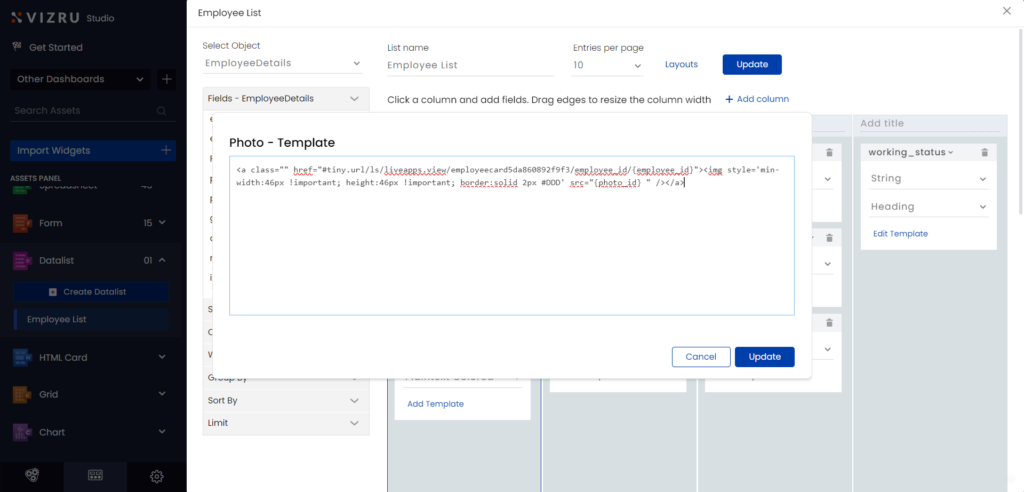This screenshot has width=1024, height=492.
Task: Close the Employee List dialog
Action: click(x=1006, y=11)
